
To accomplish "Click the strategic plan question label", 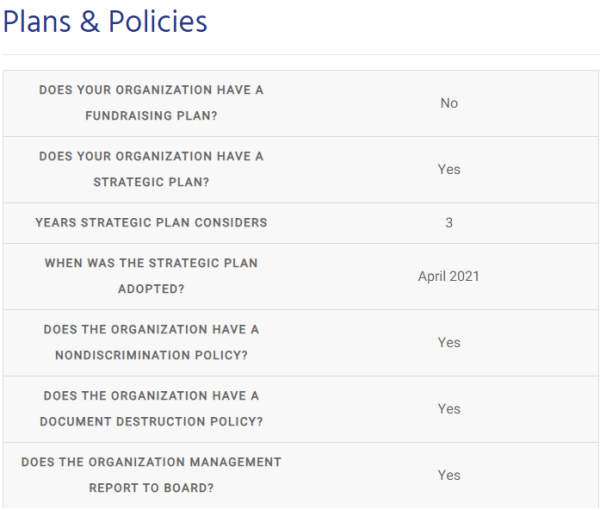I will click(x=151, y=169).
